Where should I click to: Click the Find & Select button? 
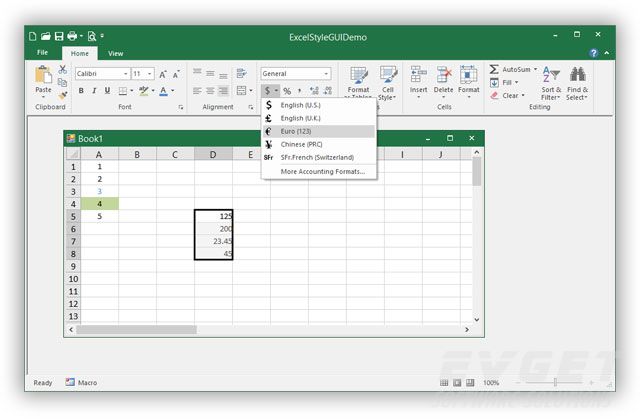click(x=577, y=84)
